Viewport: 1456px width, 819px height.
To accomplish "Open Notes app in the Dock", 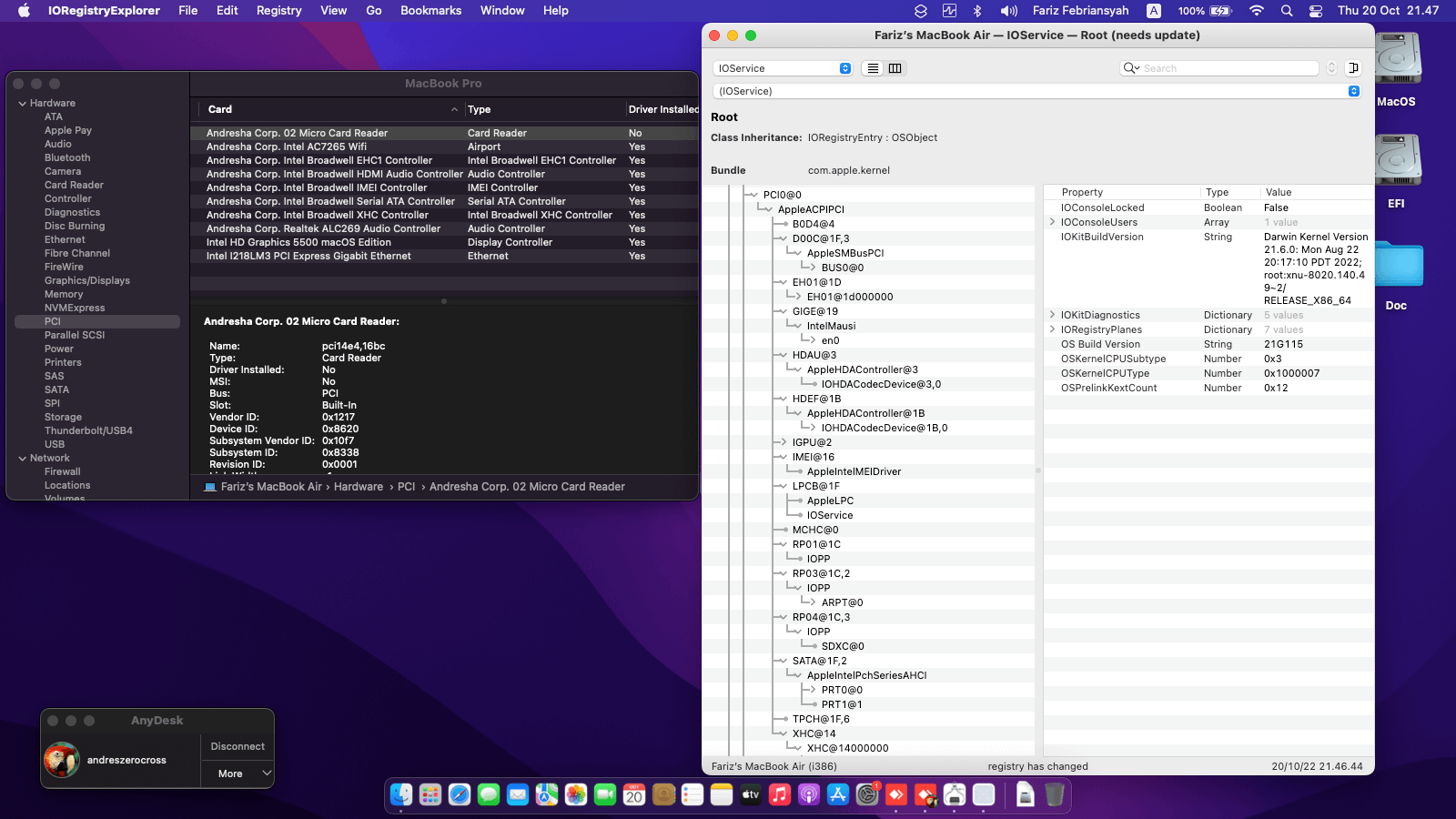I will pos(722,795).
